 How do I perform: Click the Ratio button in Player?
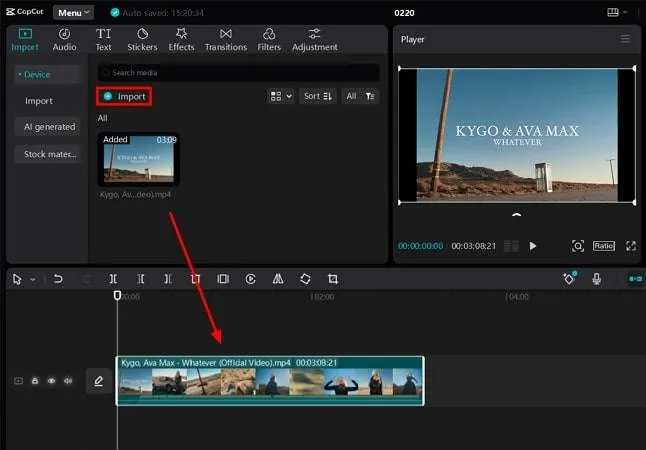603,246
